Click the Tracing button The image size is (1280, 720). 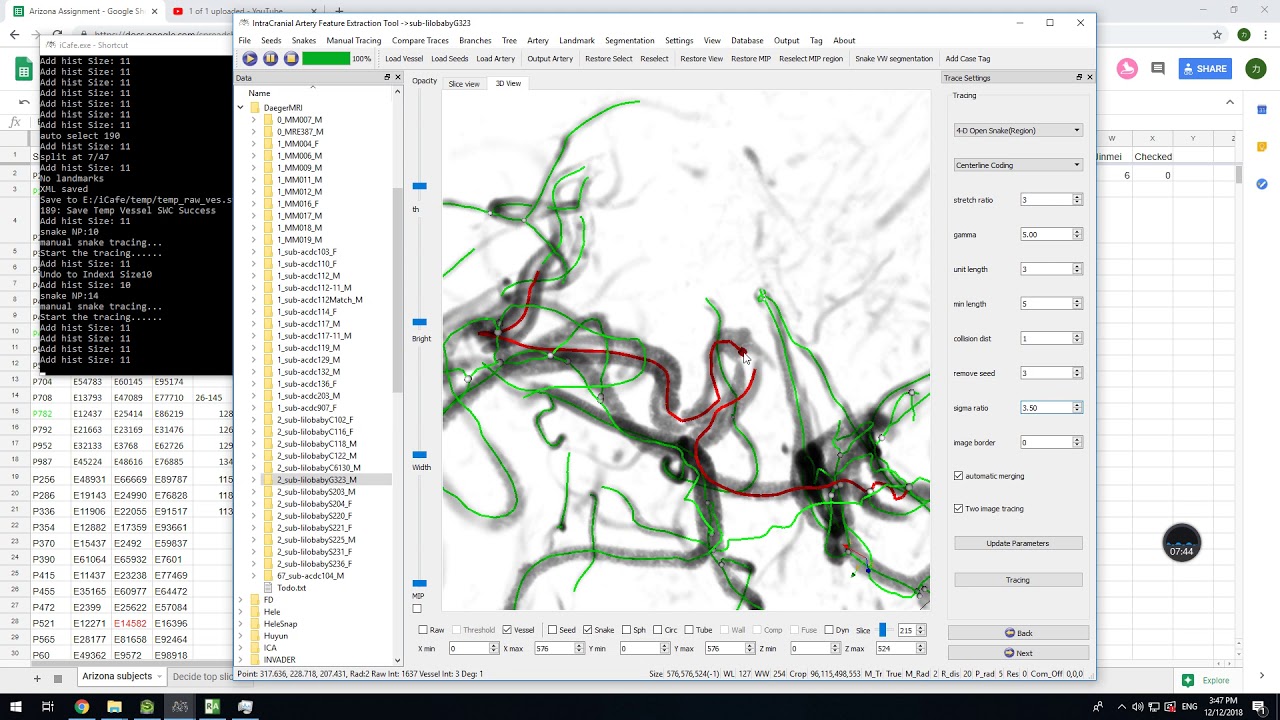point(1018,580)
